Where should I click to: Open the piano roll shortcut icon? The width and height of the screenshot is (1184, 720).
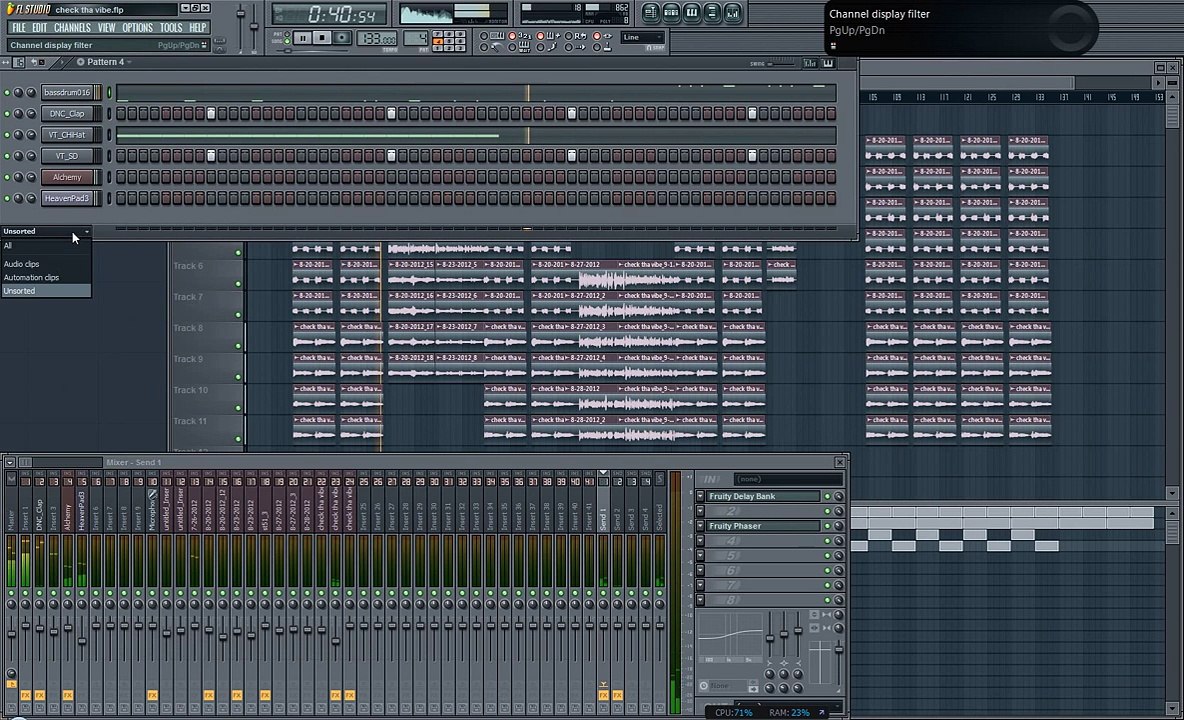pyautogui.click(x=691, y=13)
